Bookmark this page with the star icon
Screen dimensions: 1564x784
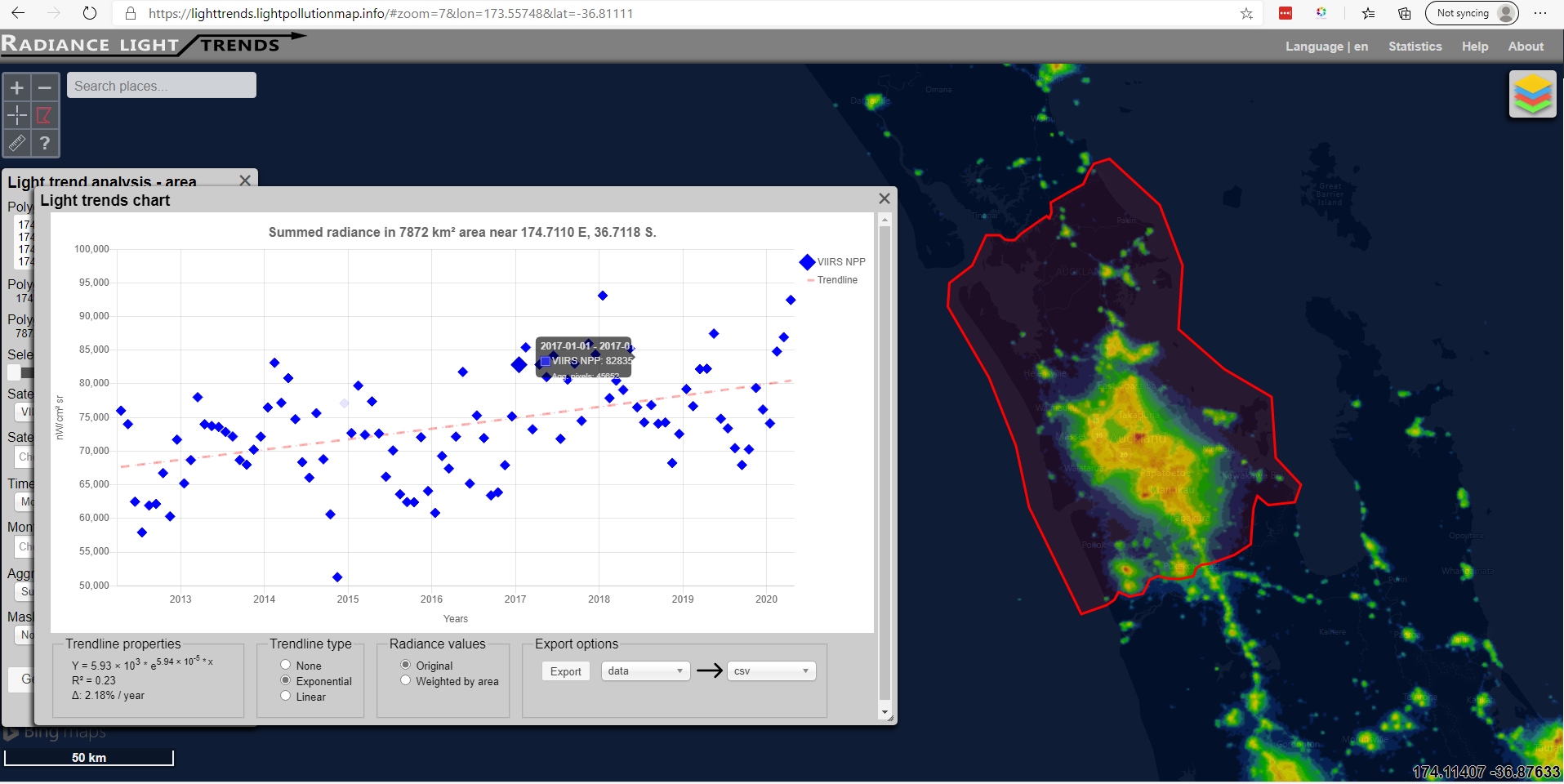click(1246, 13)
